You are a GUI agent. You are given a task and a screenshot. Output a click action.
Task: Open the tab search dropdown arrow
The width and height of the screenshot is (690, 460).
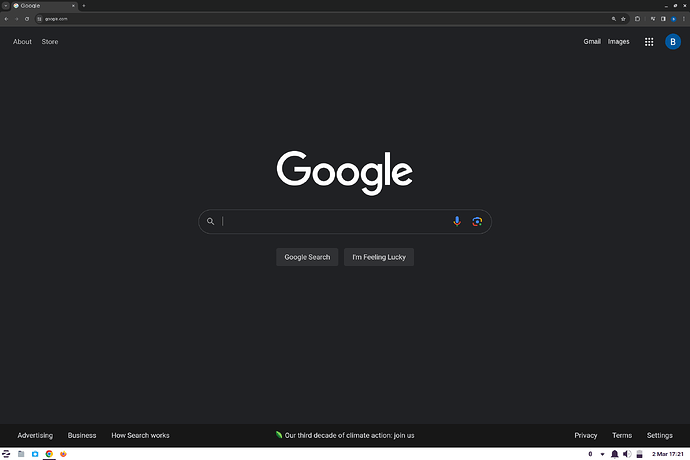pyautogui.click(x=6, y=6)
